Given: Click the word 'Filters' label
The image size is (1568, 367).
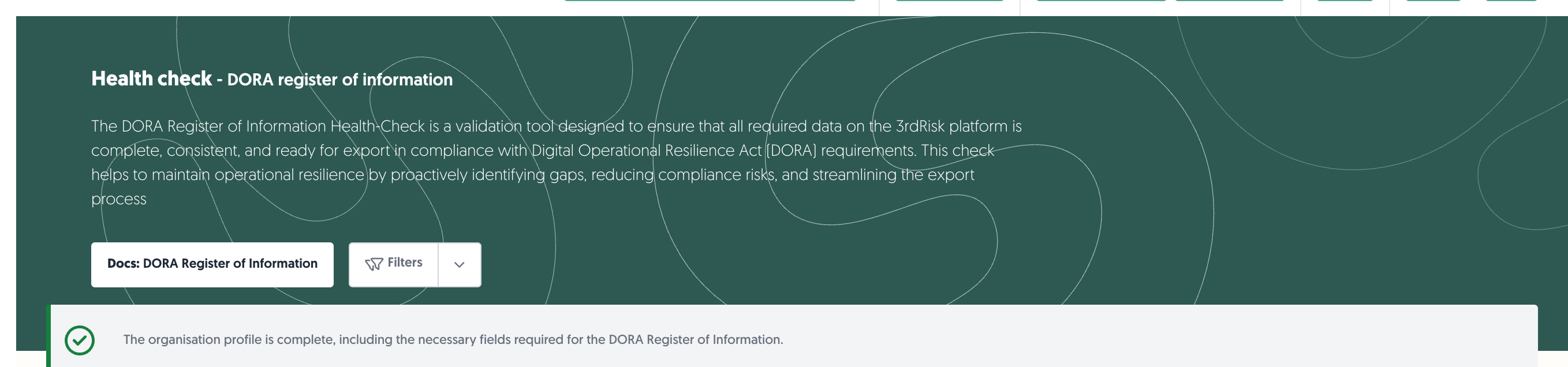Looking at the screenshot, I should (405, 263).
